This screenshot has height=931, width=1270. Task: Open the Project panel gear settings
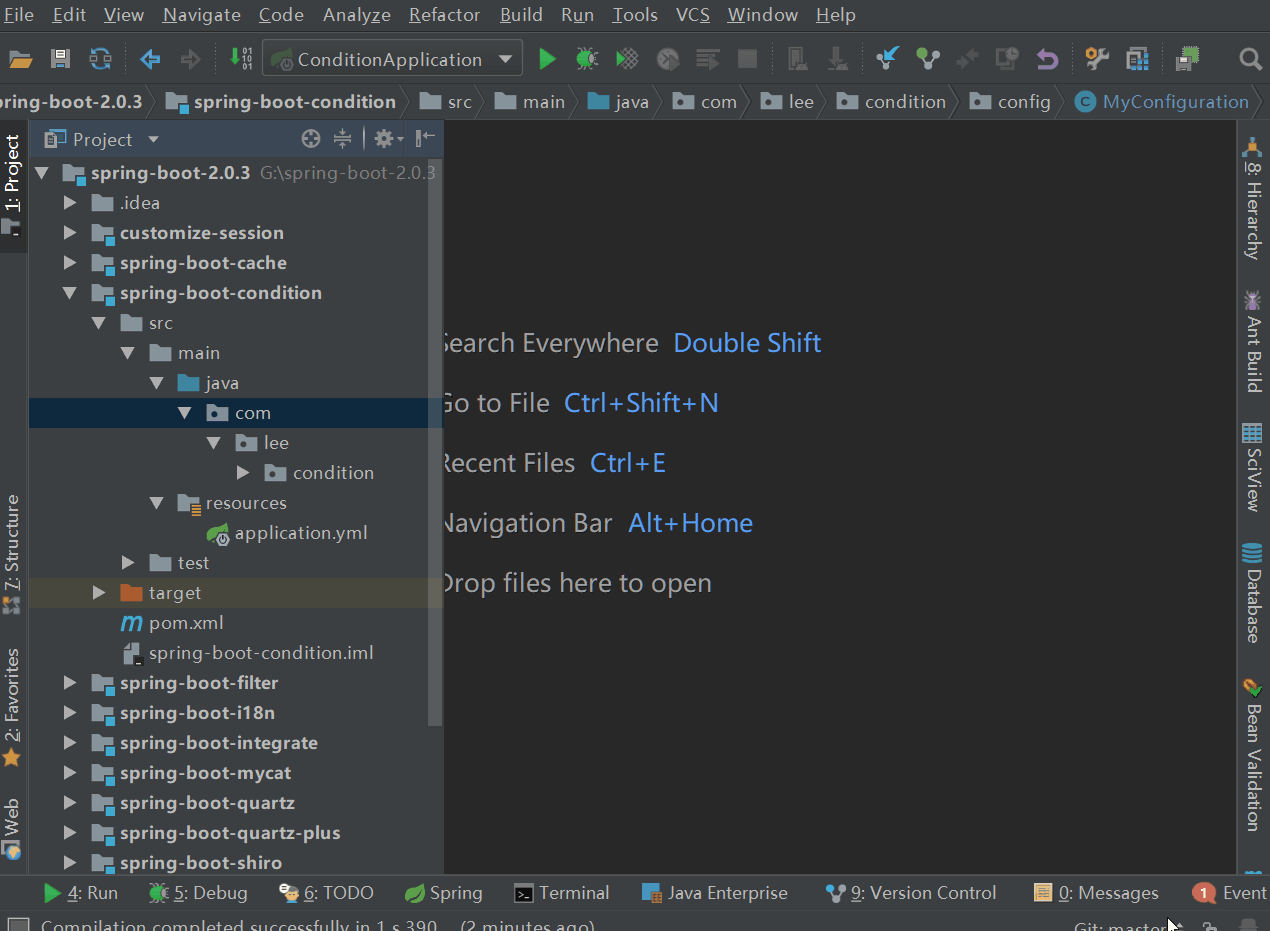(x=388, y=138)
